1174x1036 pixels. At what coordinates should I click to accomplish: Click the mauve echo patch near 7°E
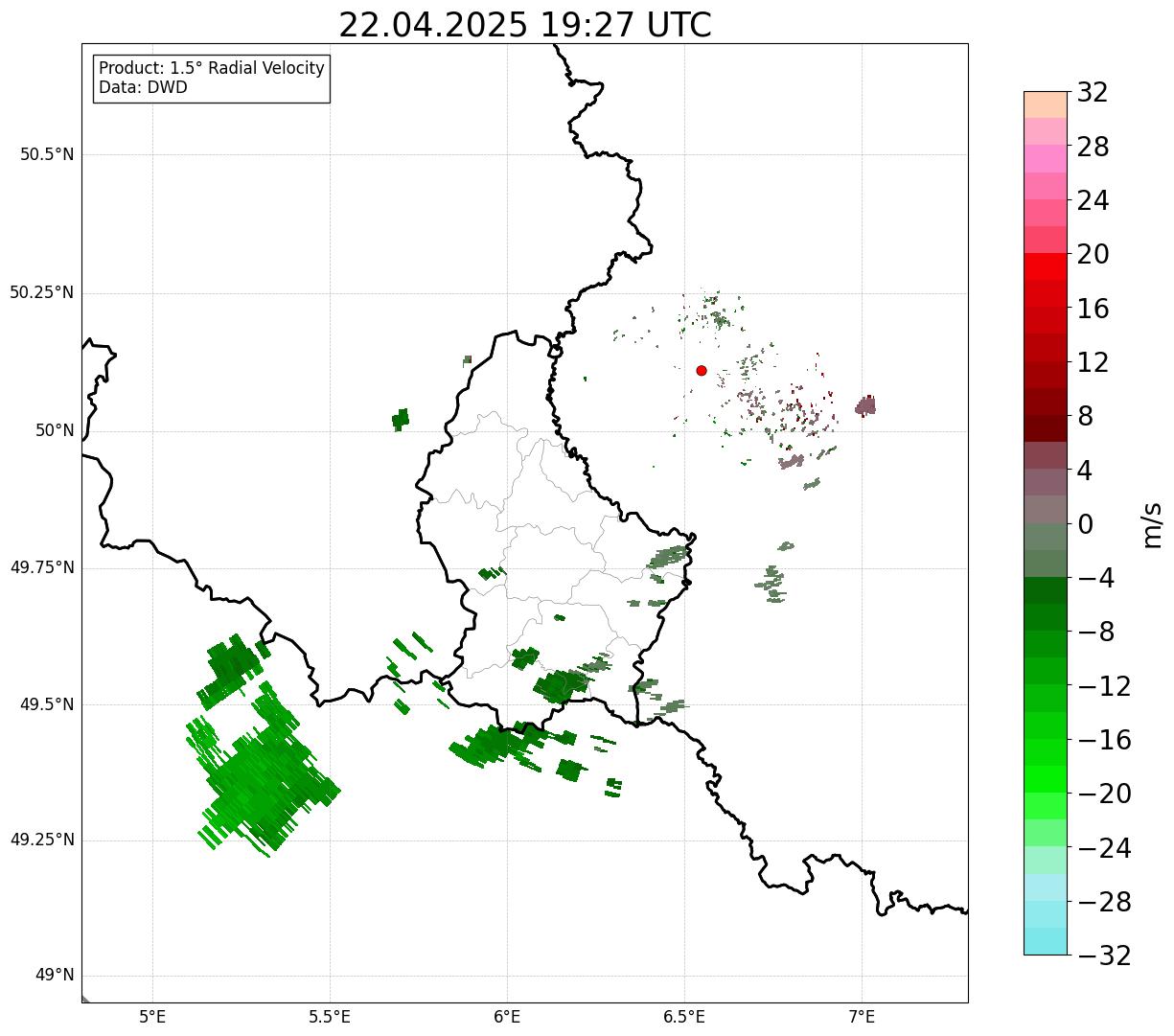point(865,405)
